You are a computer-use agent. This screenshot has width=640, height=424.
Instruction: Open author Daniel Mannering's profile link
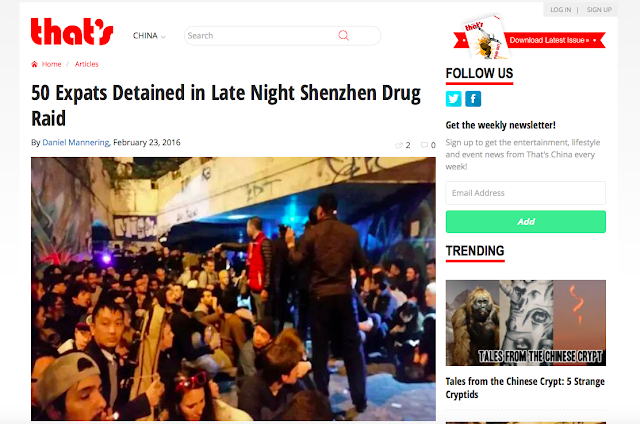point(76,142)
